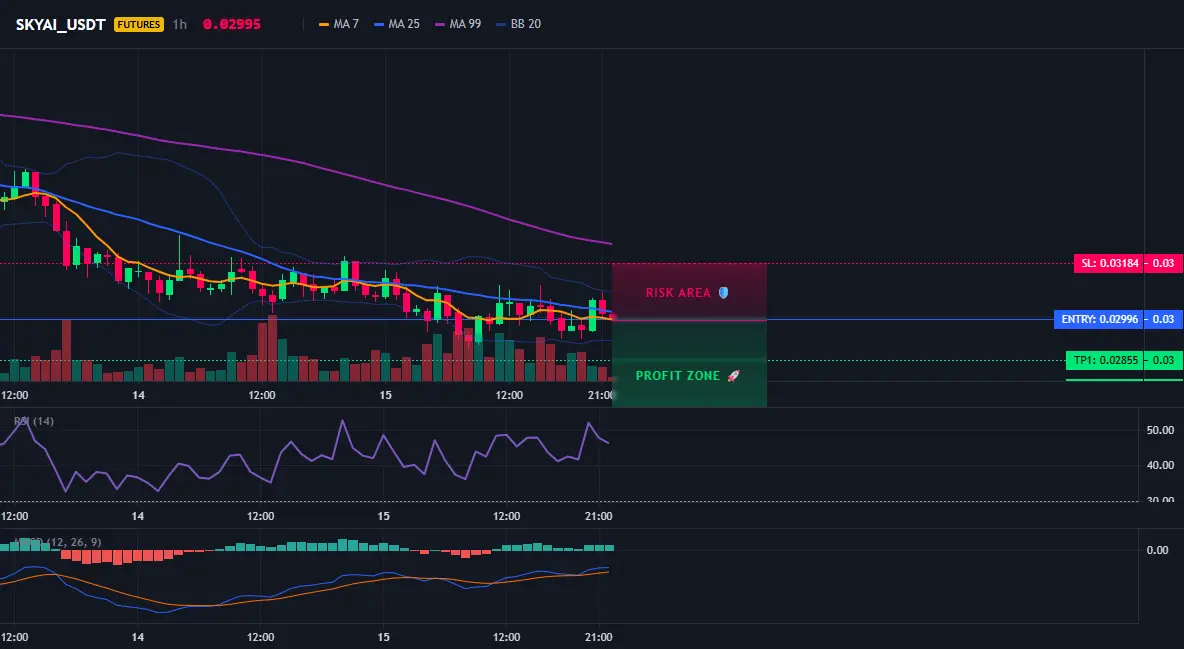Click the ENTRY: 0.02996 price label
Viewport: 1184px width, 649px height.
coord(1099,320)
